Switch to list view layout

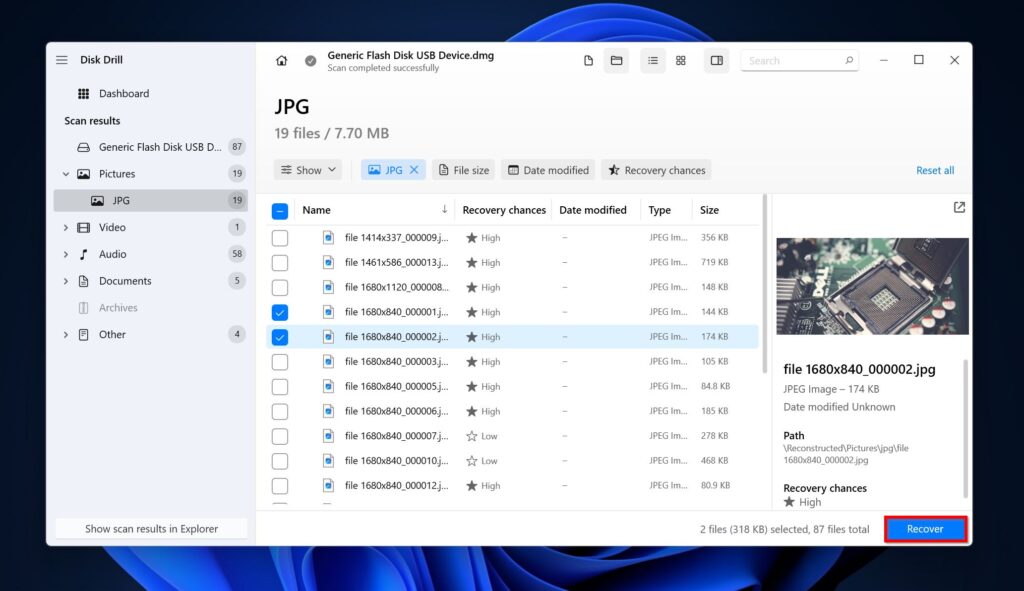[x=652, y=60]
